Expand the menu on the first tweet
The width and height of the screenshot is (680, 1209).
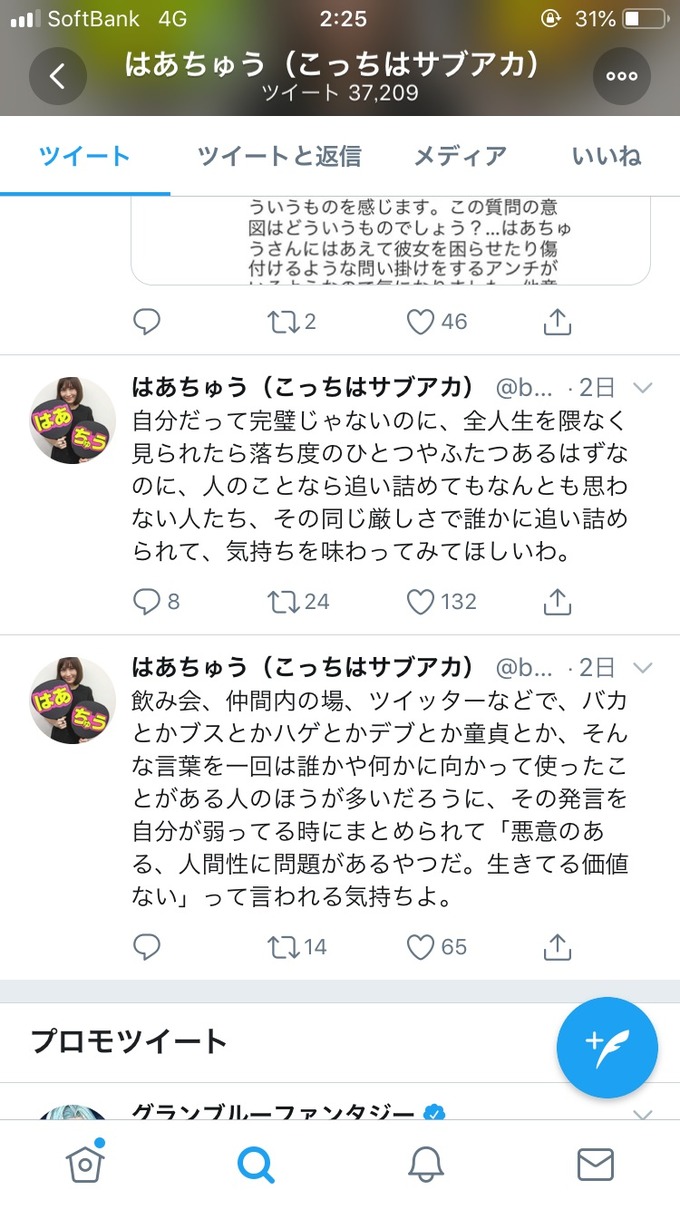pos(644,386)
